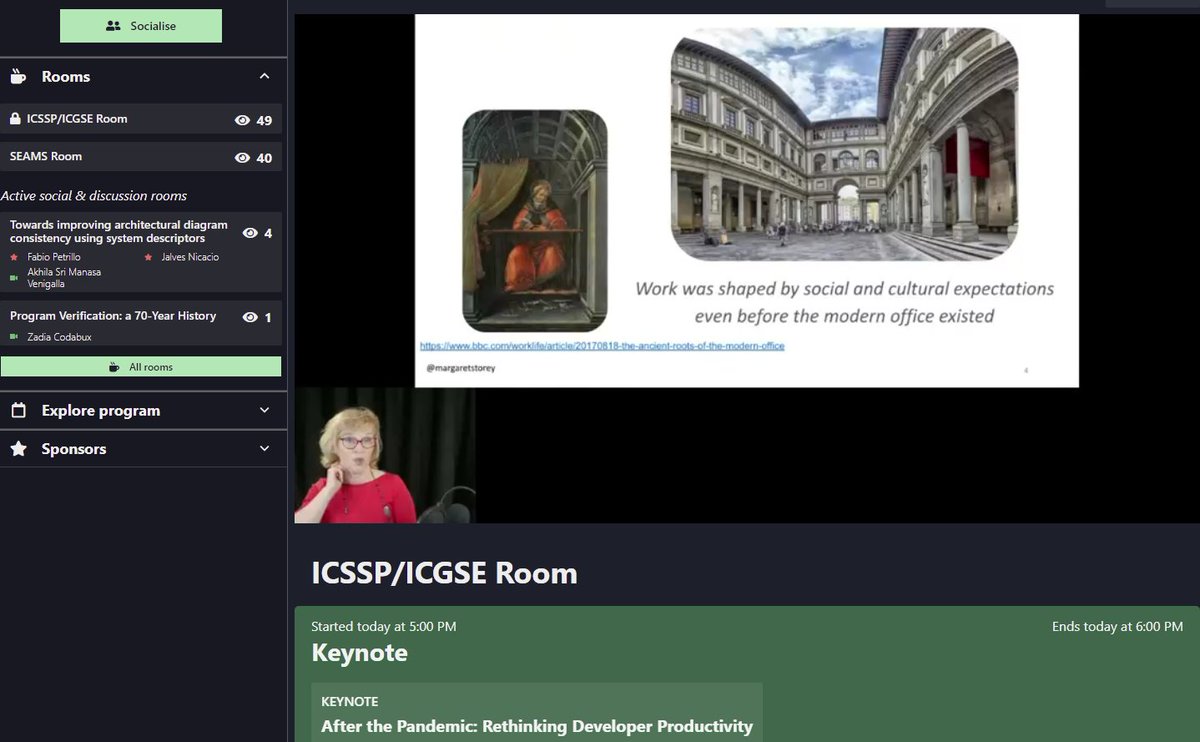Click the lock icon on ICSSP/ICGSE Room
The image size is (1200, 742).
click(x=15, y=119)
